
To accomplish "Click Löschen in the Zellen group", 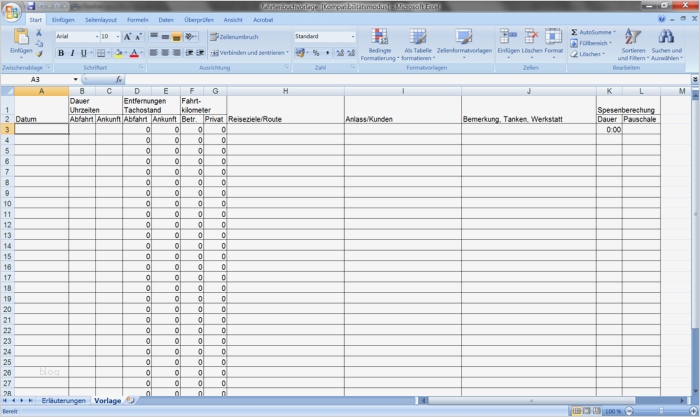I will point(532,44).
